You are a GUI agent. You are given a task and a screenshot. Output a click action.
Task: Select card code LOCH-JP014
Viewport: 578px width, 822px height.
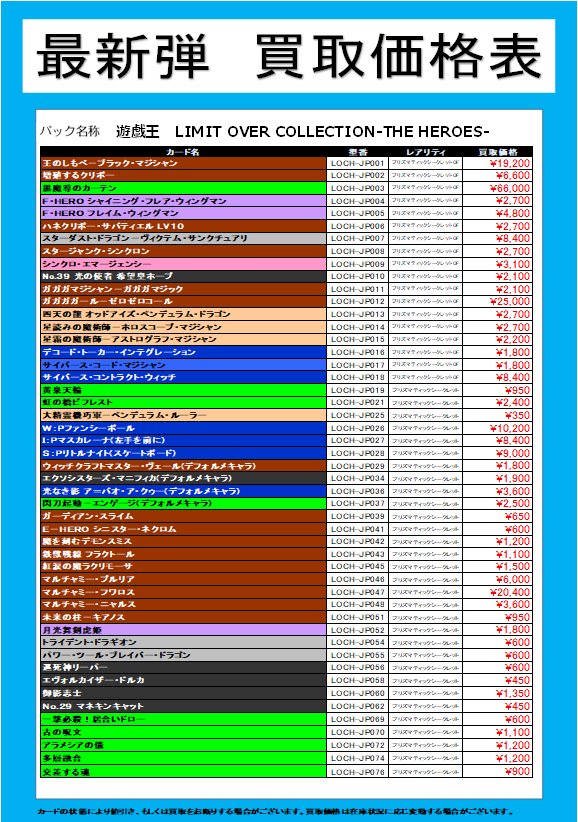[x=358, y=327]
